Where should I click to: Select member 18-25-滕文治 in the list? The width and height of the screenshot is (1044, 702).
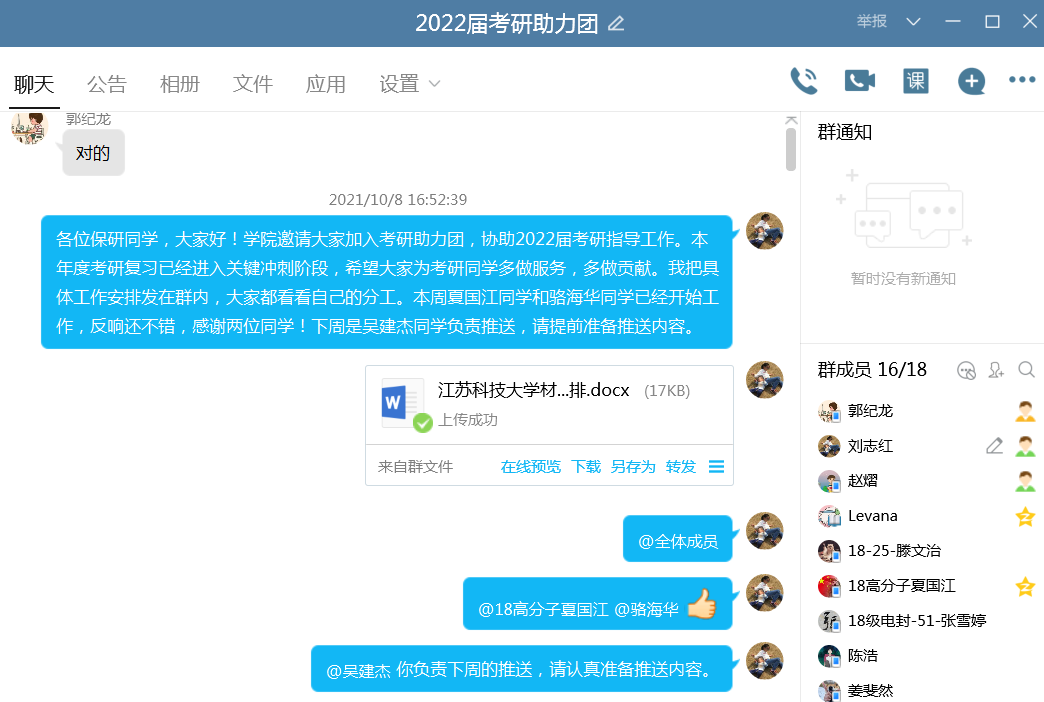click(893, 551)
